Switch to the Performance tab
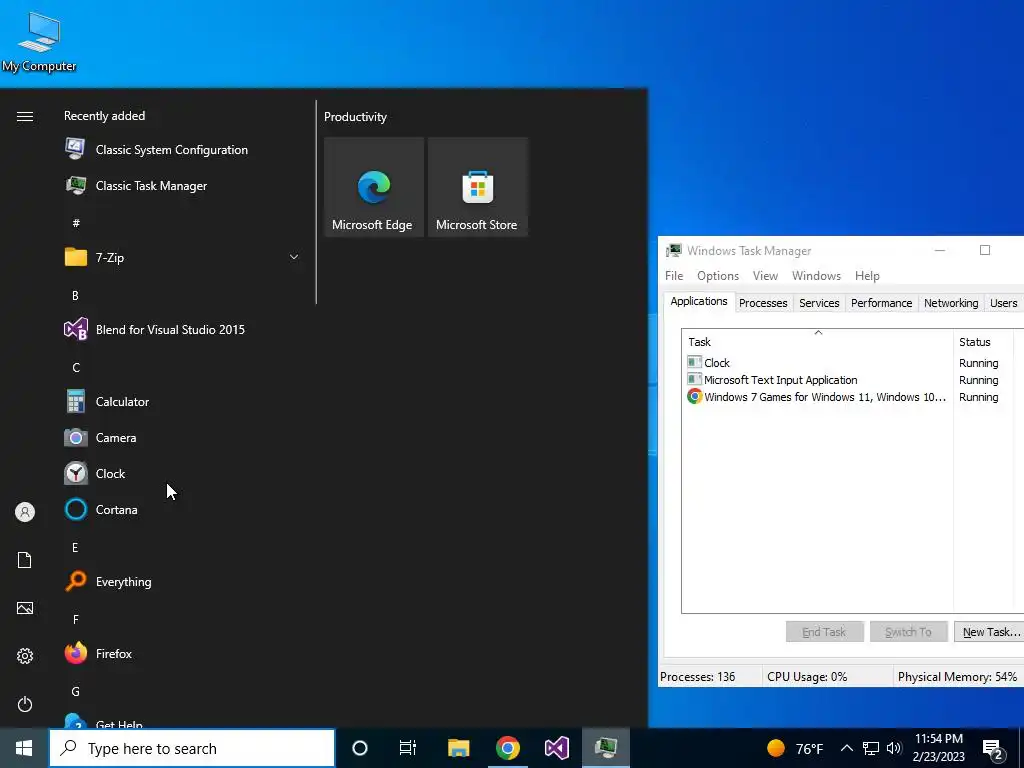 (881, 303)
